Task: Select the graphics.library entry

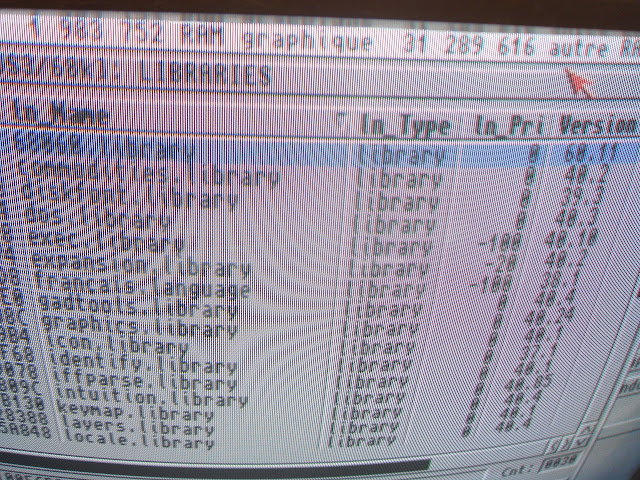Action: point(139,326)
